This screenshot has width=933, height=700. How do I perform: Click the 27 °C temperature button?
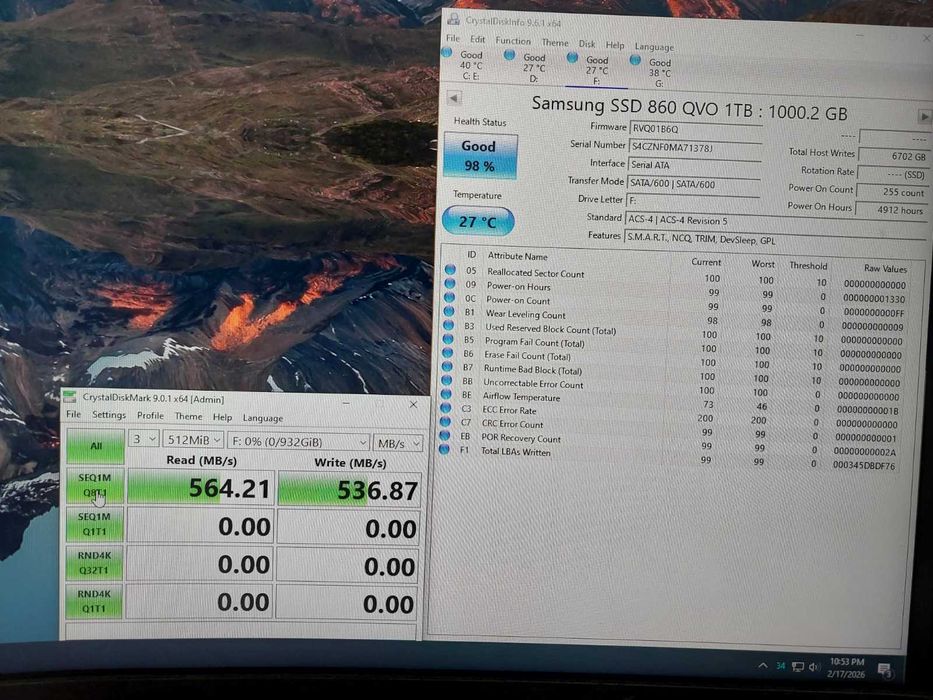click(x=478, y=221)
